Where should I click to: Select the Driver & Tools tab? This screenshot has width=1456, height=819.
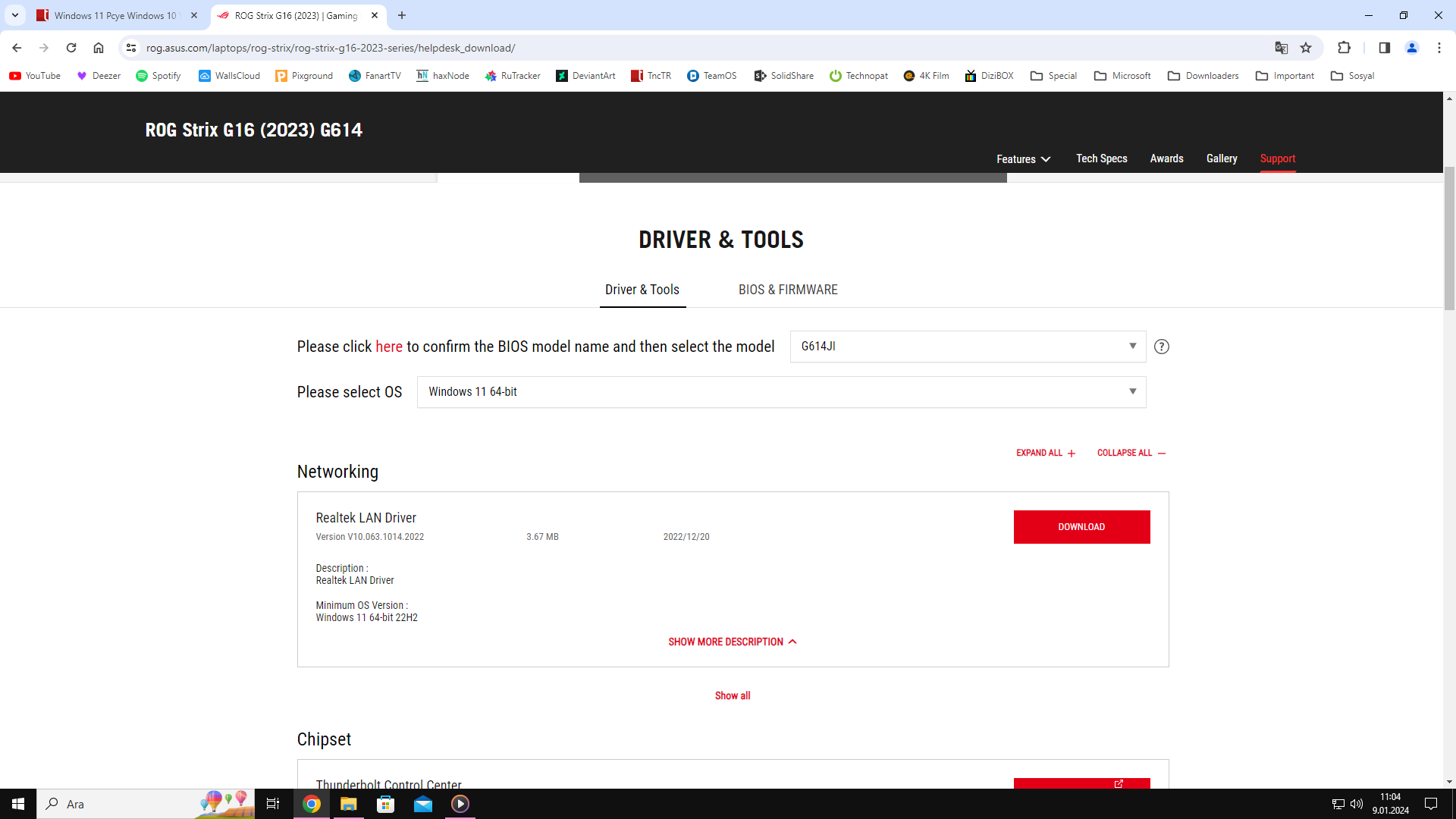tap(642, 290)
